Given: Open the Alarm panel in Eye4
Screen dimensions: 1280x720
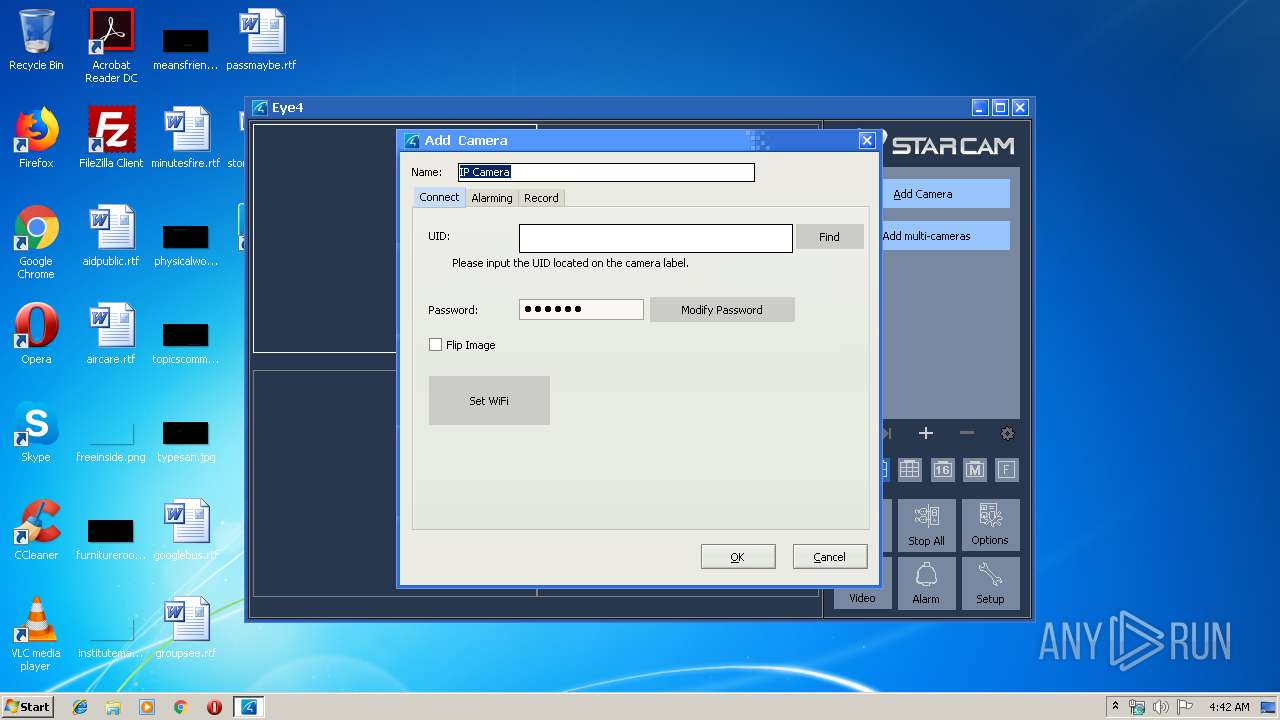Looking at the screenshot, I should 926,583.
